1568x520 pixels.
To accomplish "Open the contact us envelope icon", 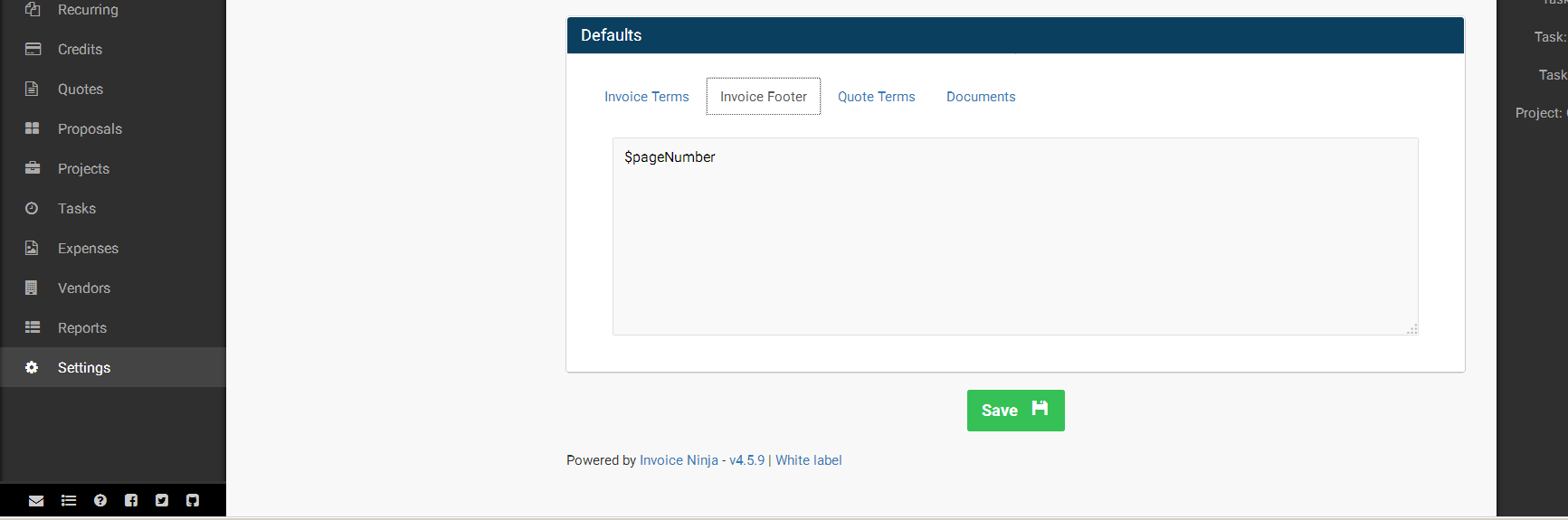I will coord(36,500).
